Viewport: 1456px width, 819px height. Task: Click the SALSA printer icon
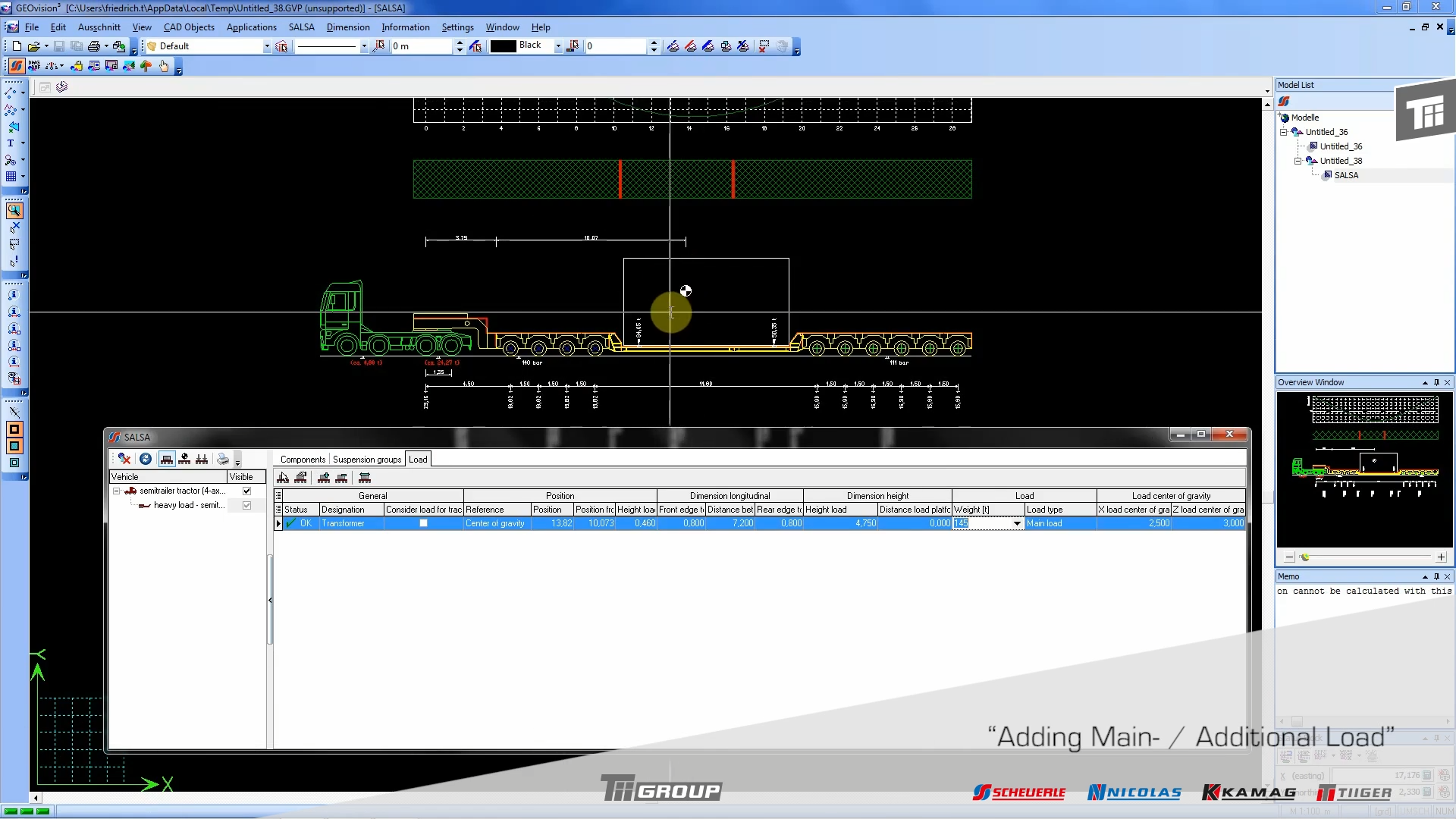click(222, 459)
